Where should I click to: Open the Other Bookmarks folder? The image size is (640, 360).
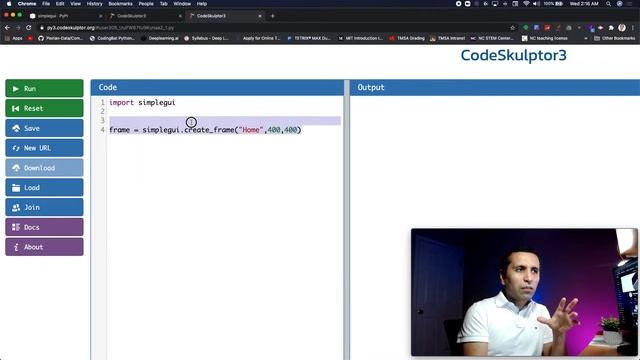[x=614, y=38]
